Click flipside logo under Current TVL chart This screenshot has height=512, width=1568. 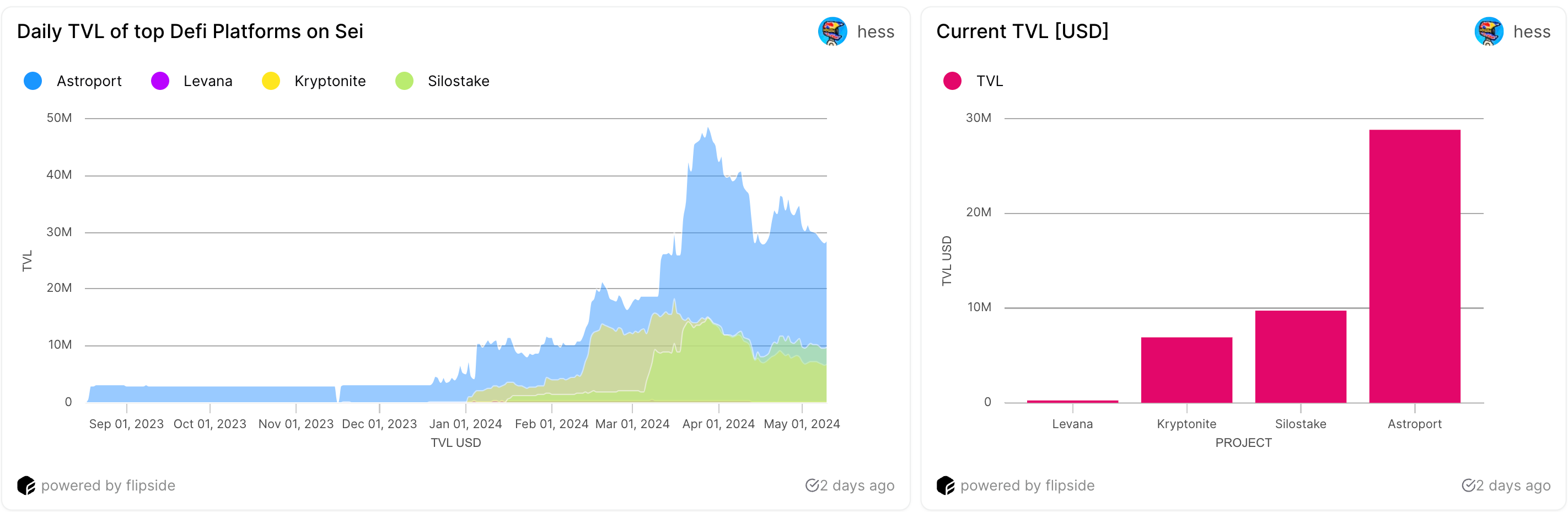tap(946, 485)
